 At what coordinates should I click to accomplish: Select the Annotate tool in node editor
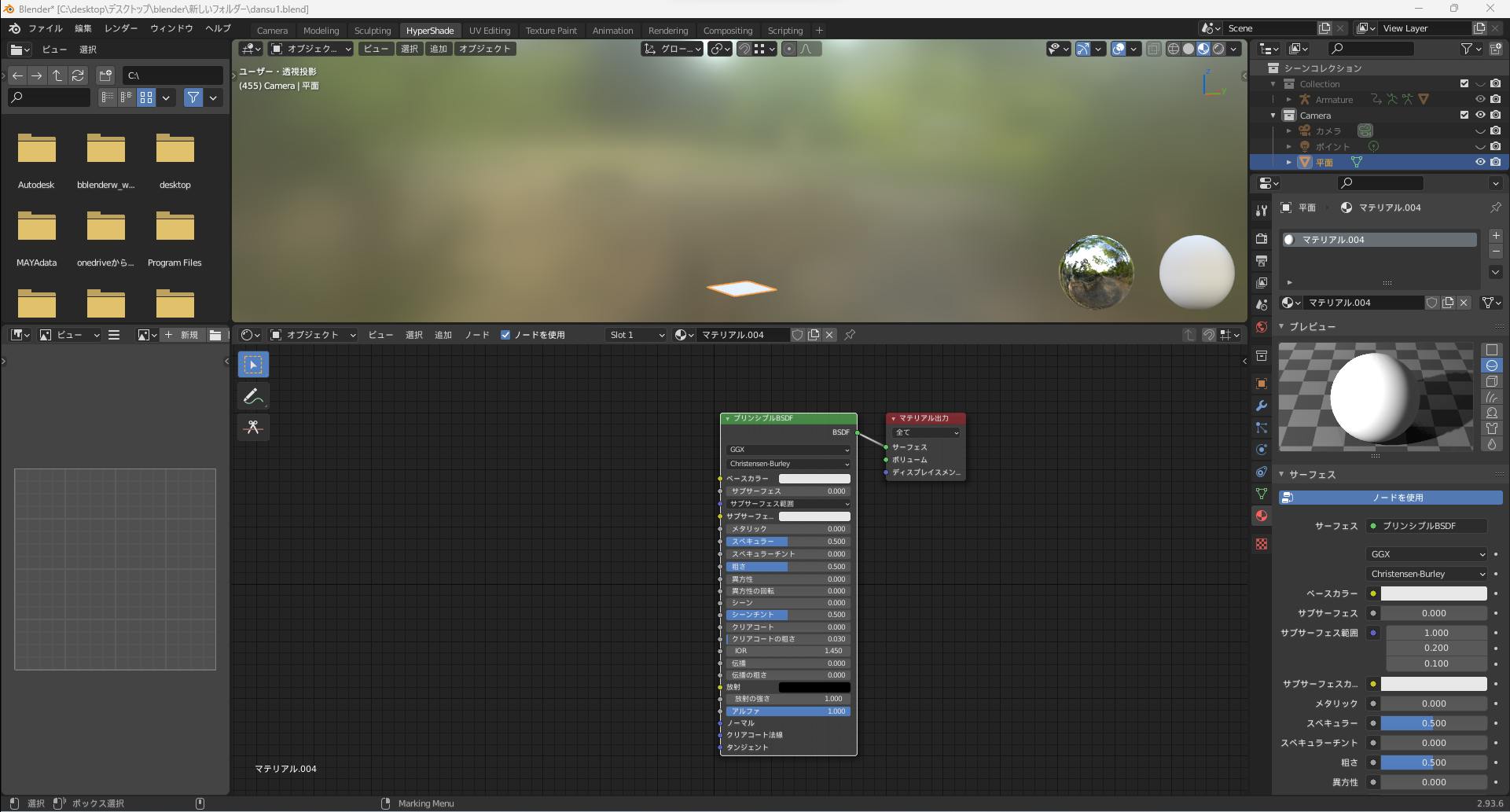click(253, 396)
